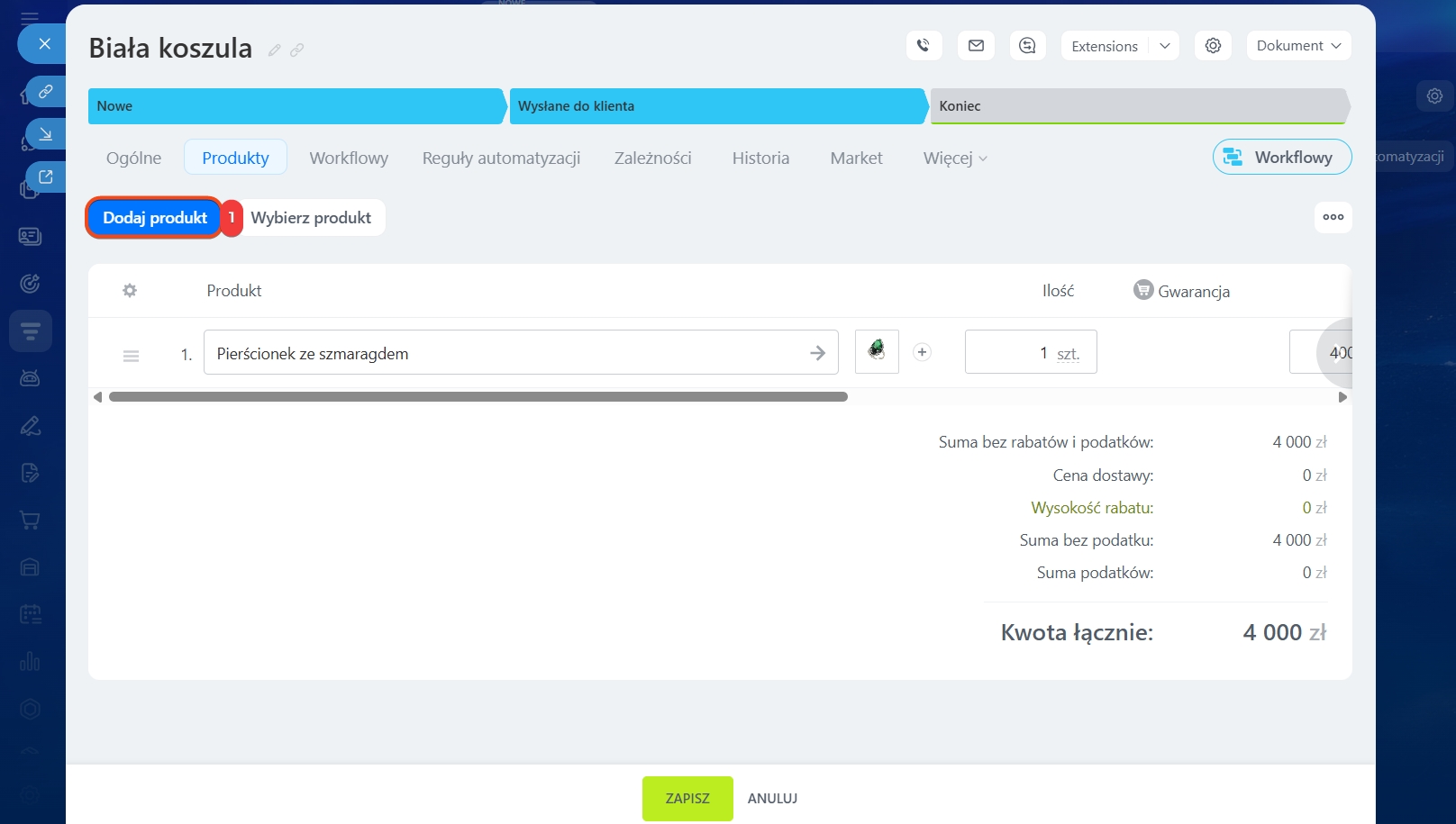Click pencil icon to edit title
This screenshot has width=1456, height=824.
click(274, 50)
